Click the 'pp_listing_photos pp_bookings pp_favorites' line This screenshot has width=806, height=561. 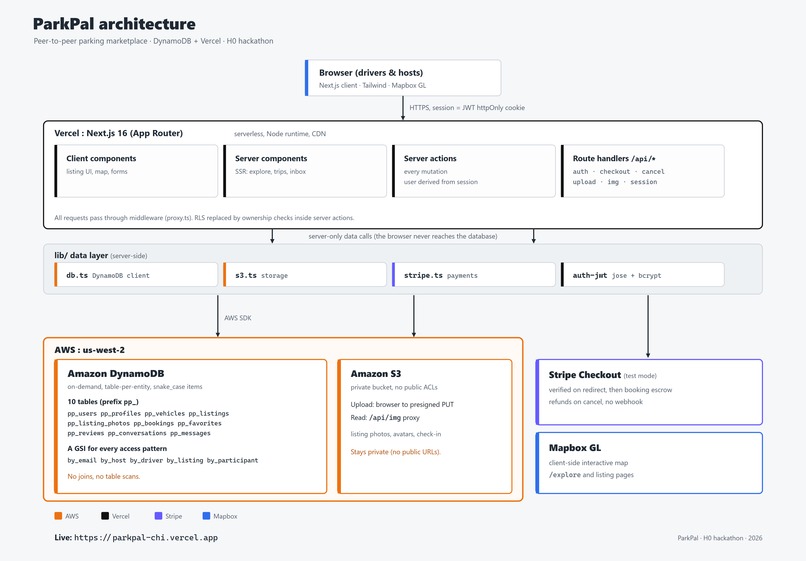[144, 423]
